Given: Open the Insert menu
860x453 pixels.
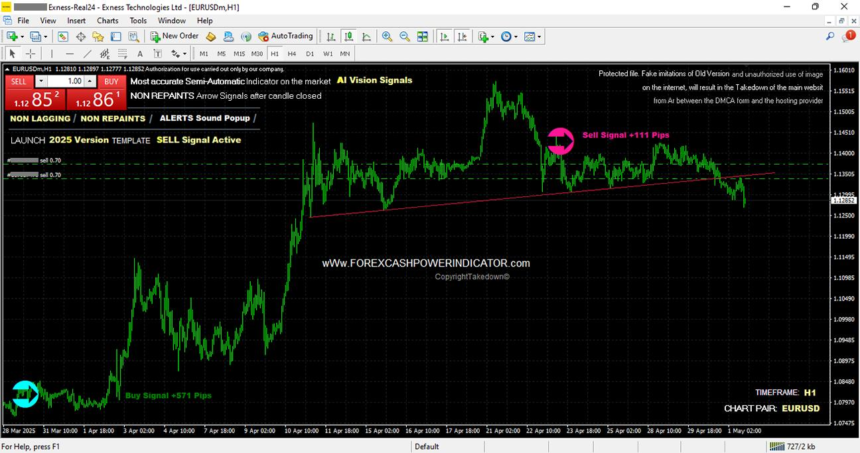Looking at the screenshot, I should (76, 20).
